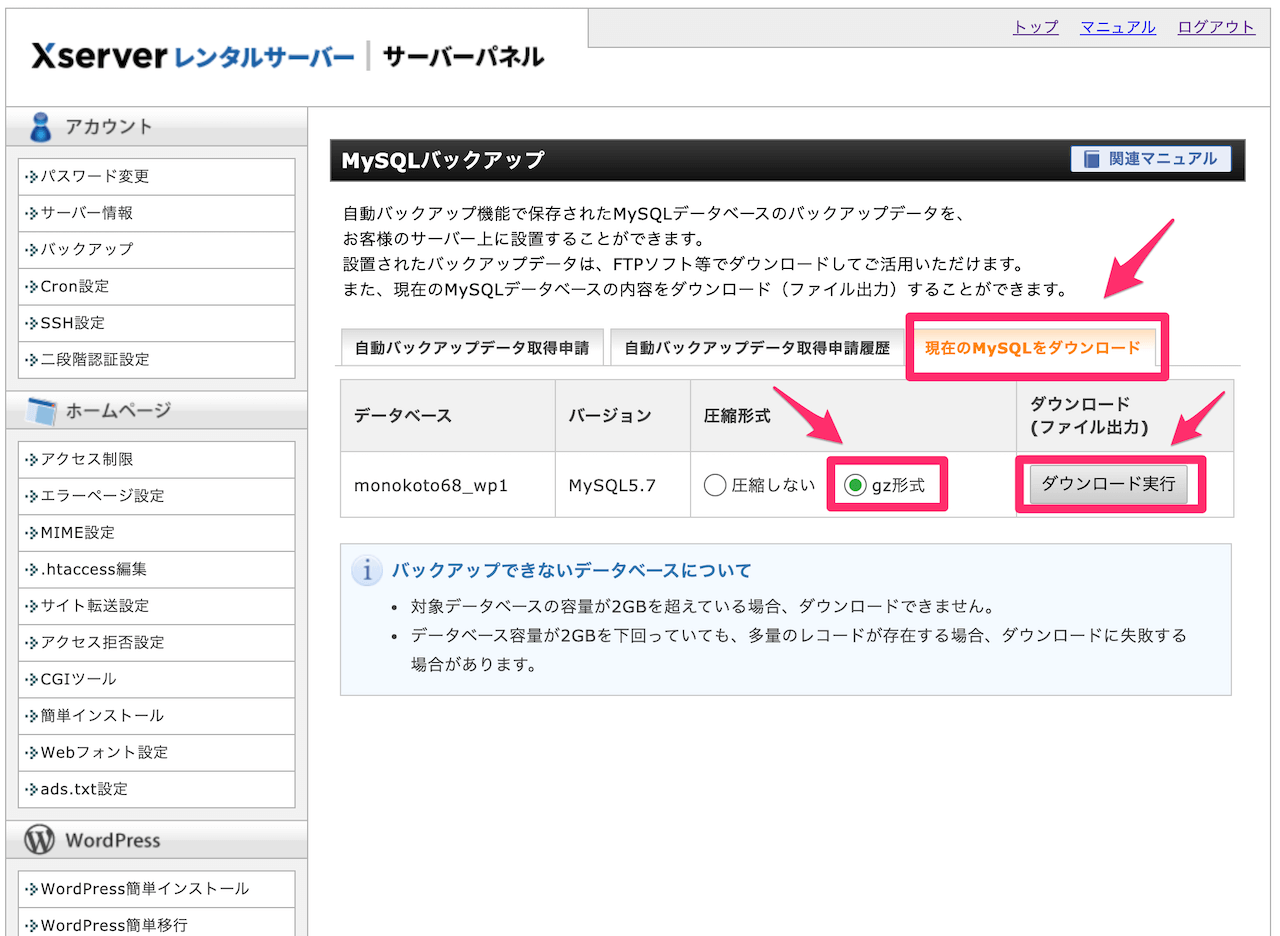Select the 現在のMySQLをダウンロード tab
The image size is (1280, 936).
pos(1032,348)
